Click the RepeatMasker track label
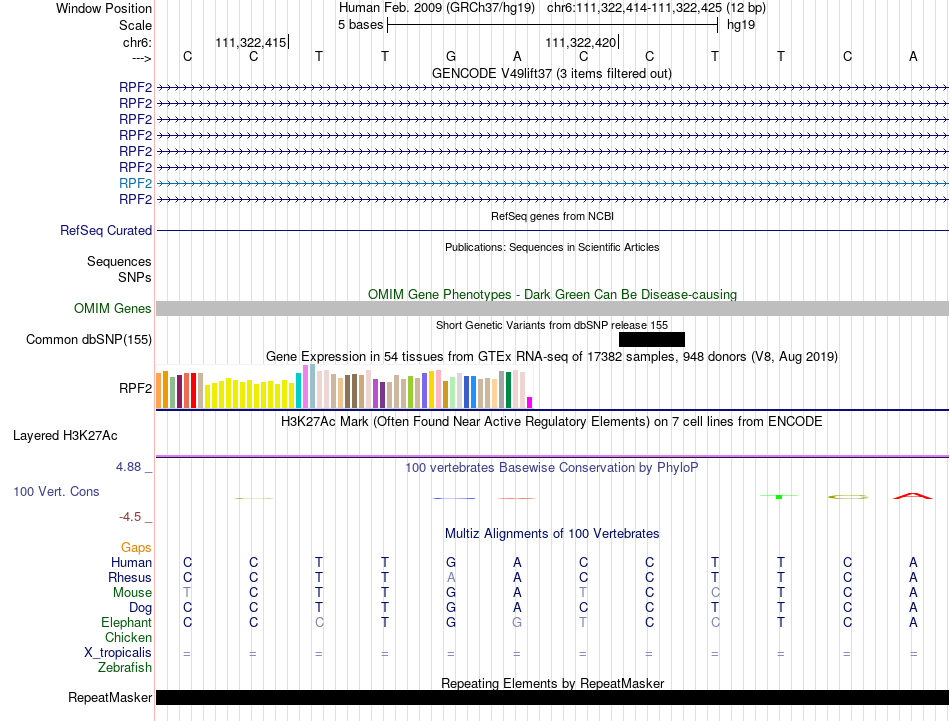 click(110, 697)
